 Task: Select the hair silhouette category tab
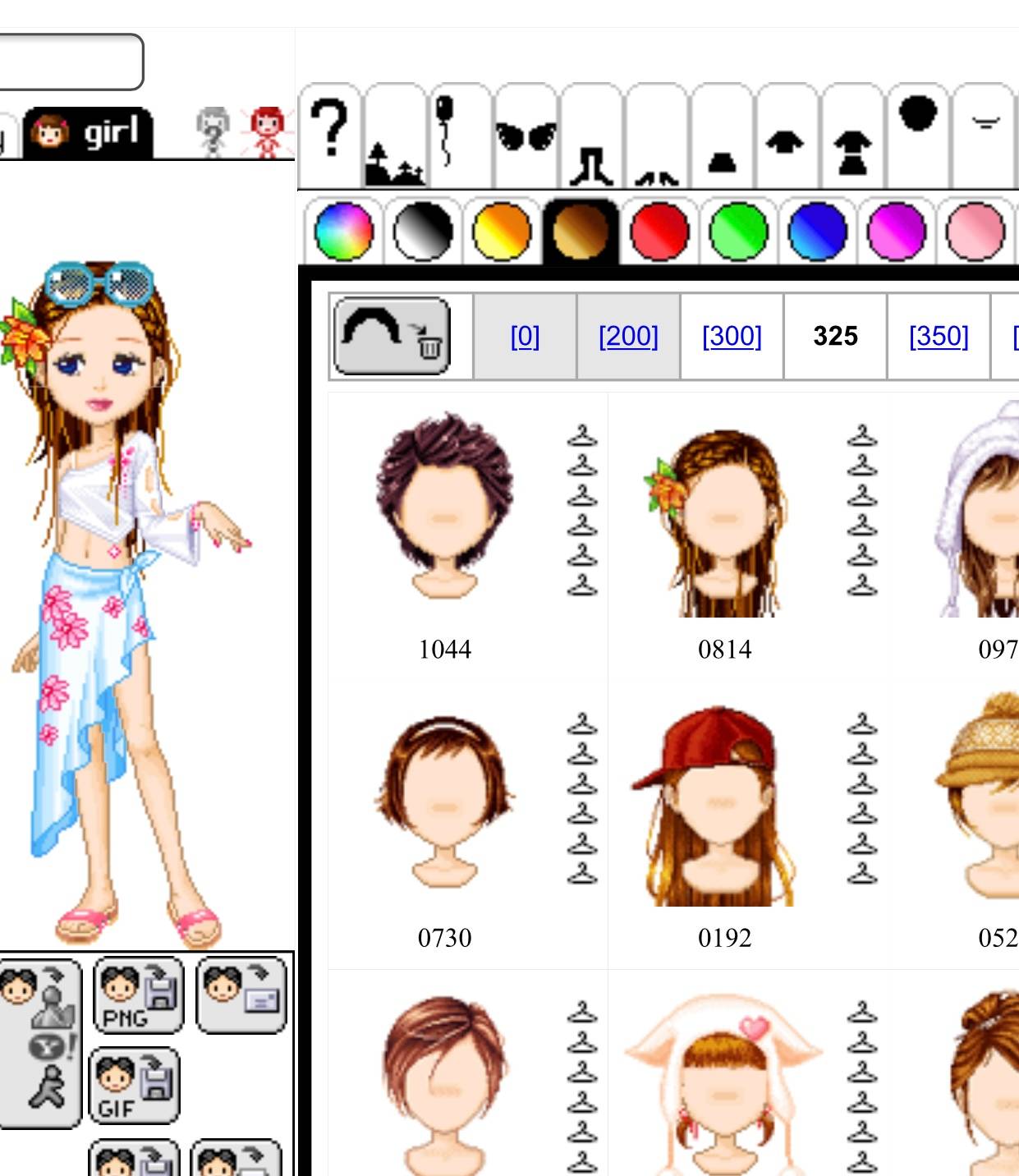pyautogui.click(x=919, y=136)
